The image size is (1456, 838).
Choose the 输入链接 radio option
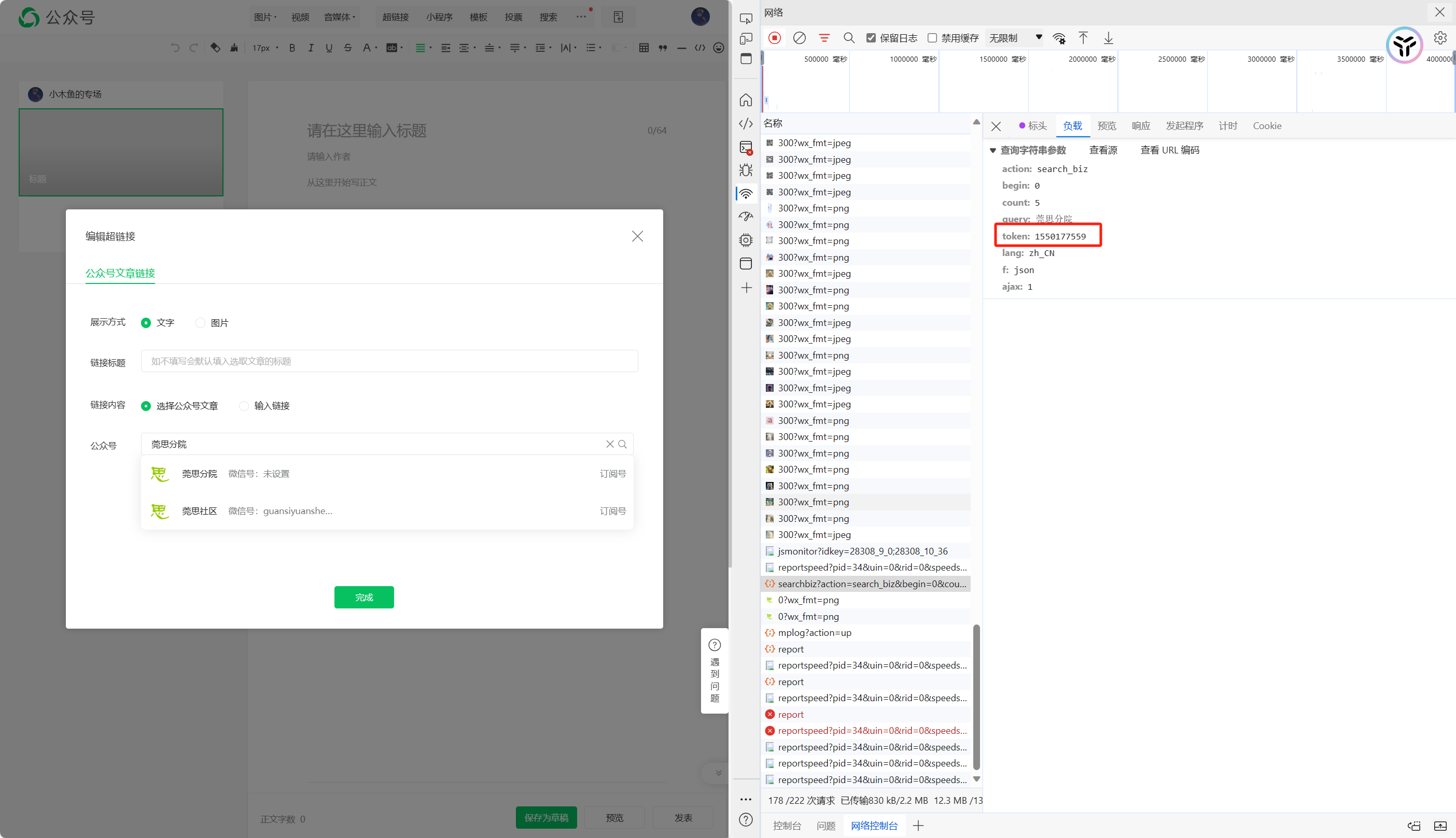[x=244, y=406]
